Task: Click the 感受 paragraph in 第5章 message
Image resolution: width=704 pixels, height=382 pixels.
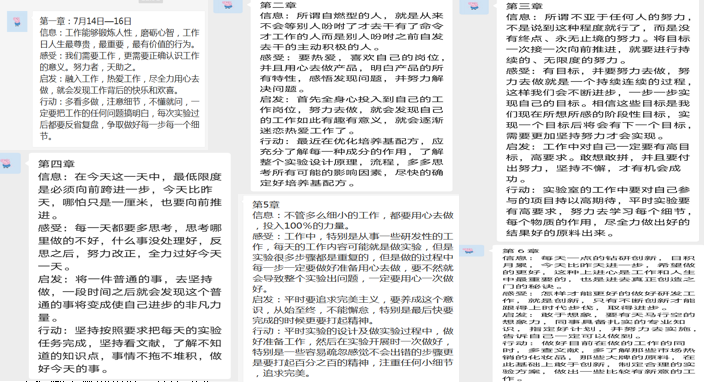Action: pyautogui.click(x=353, y=263)
